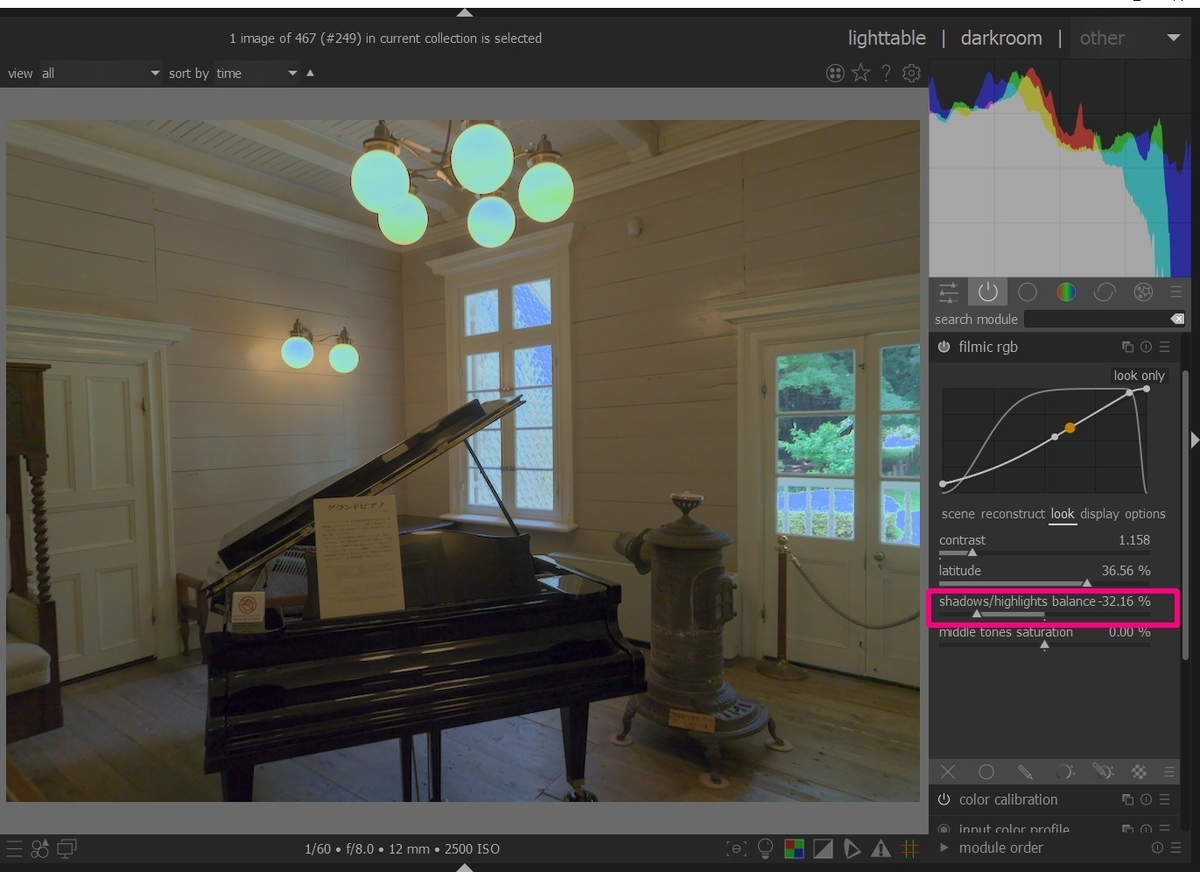The image size is (1200, 872).
Task: Open the view filter dropdown
Action: tap(100, 73)
